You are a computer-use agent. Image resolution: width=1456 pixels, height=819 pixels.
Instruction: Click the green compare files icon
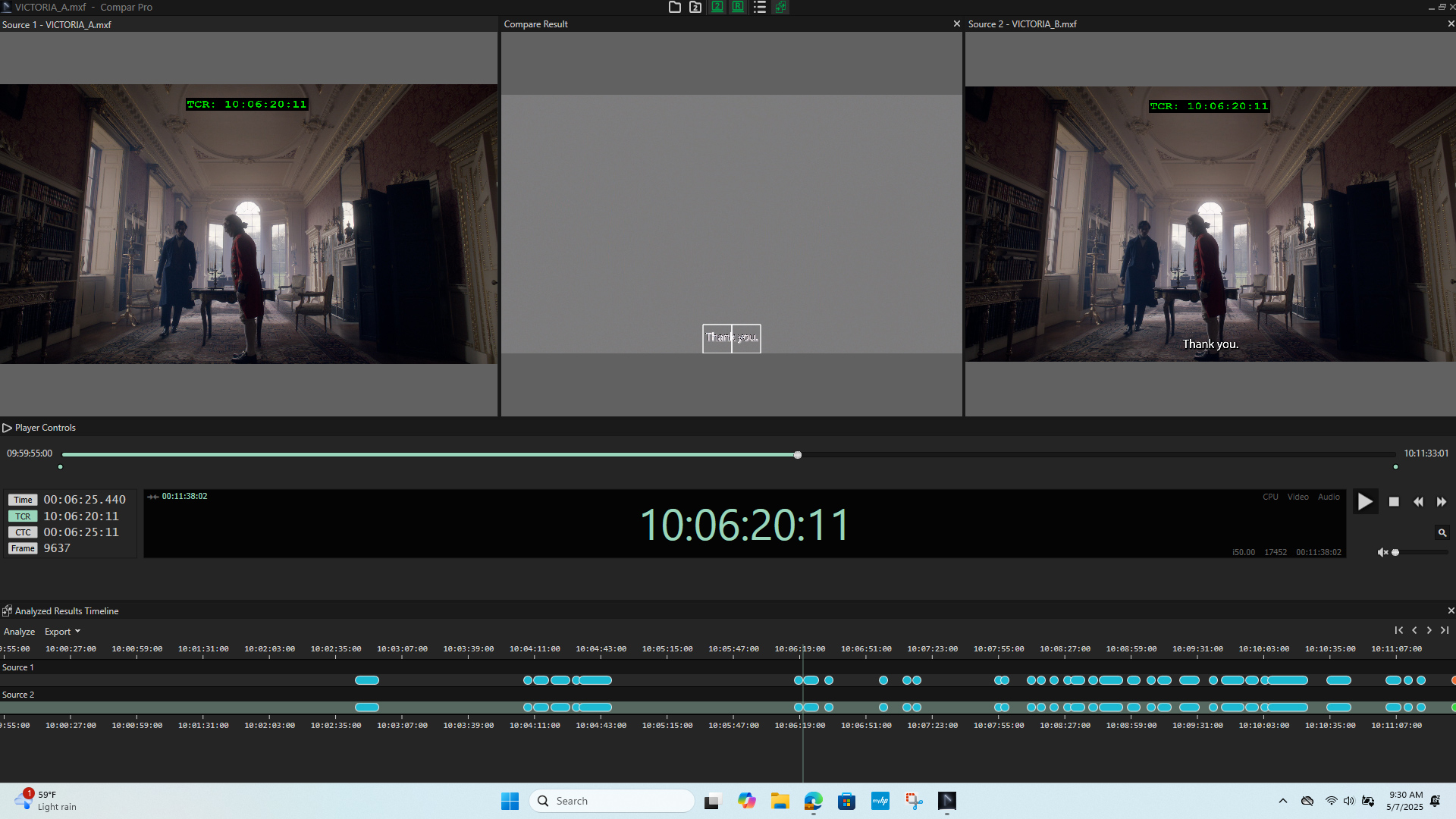pyautogui.click(x=780, y=8)
